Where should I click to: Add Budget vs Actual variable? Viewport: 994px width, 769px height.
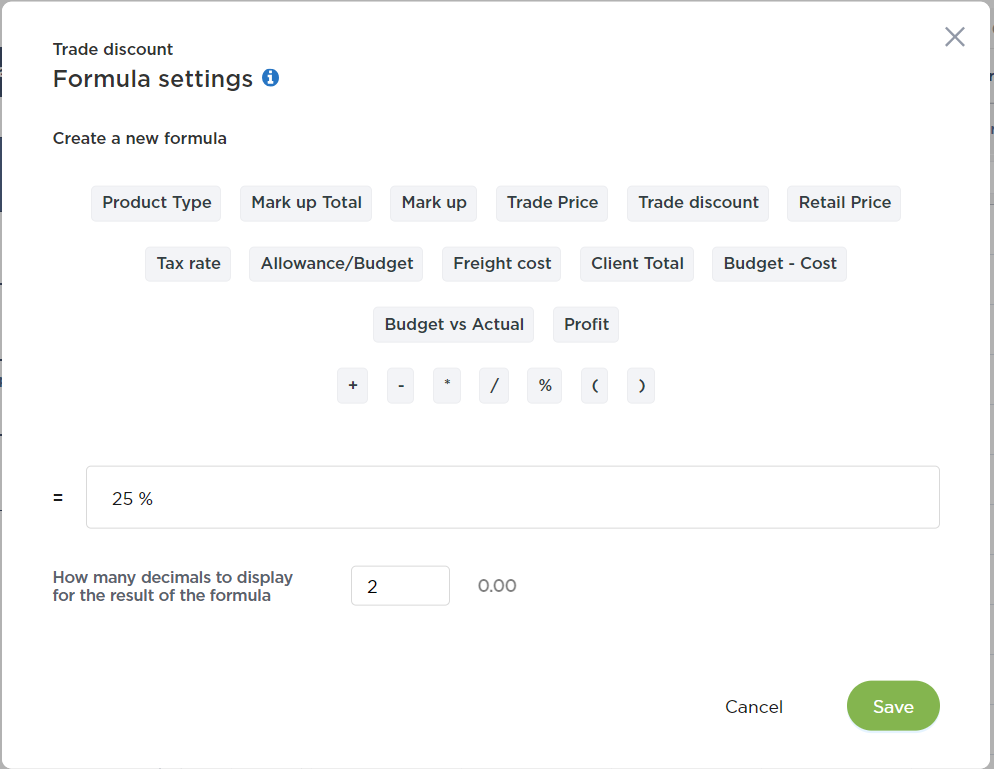pos(454,325)
